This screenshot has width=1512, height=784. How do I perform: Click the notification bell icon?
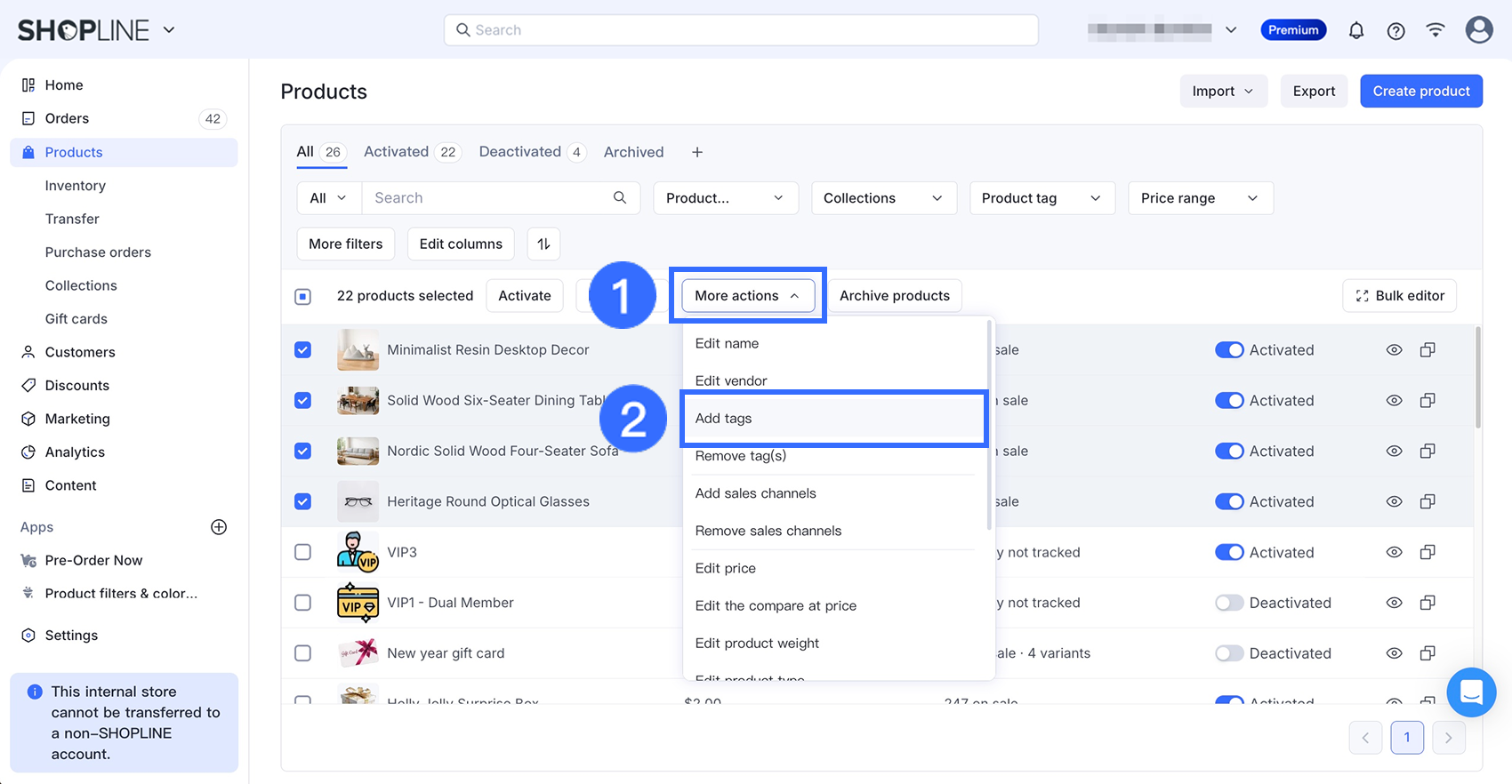[x=1355, y=30]
